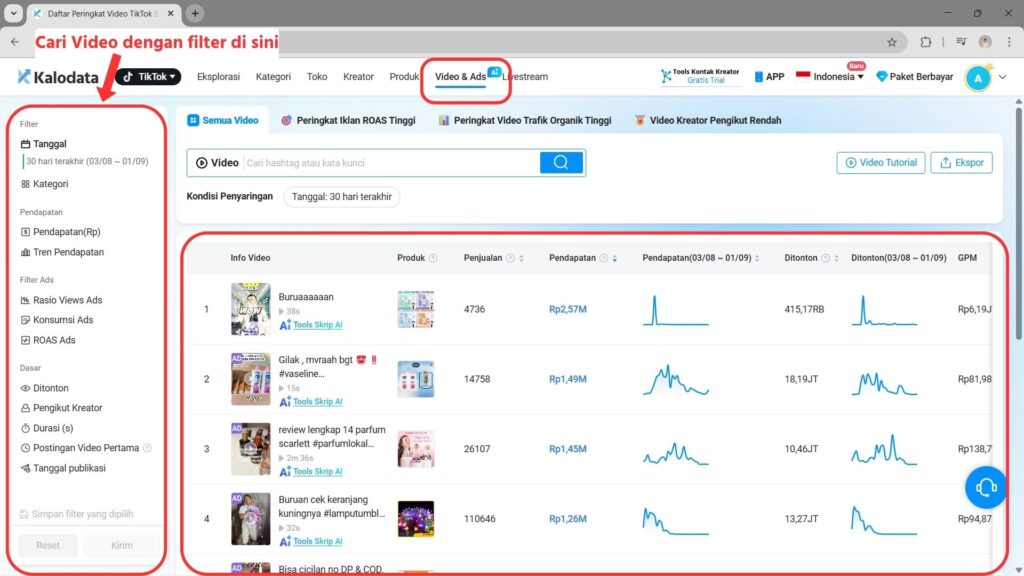
Task: Open the Kreator menu
Action: coord(358,76)
